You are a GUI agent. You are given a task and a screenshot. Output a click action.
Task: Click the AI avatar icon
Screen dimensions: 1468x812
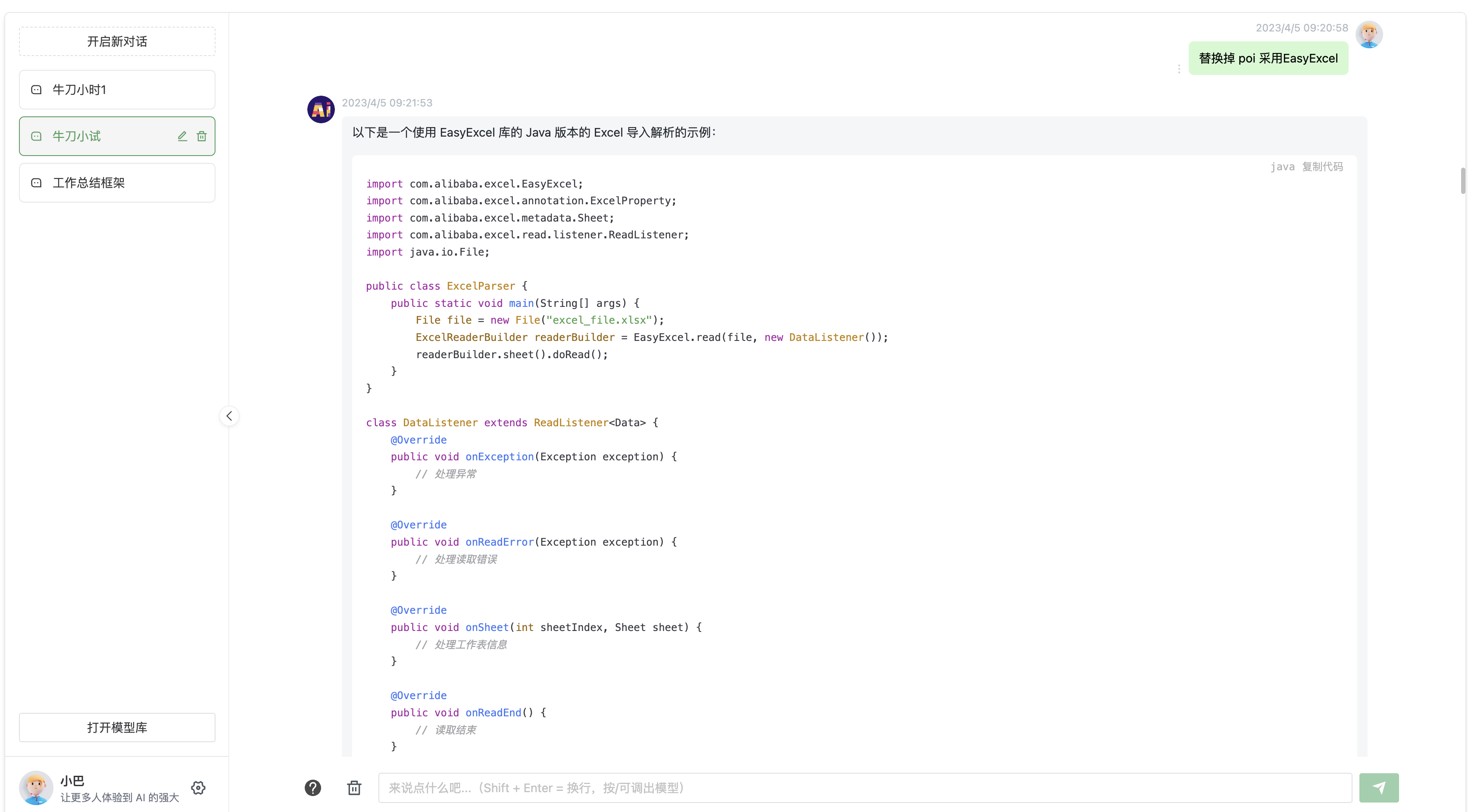tap(321, 109)
